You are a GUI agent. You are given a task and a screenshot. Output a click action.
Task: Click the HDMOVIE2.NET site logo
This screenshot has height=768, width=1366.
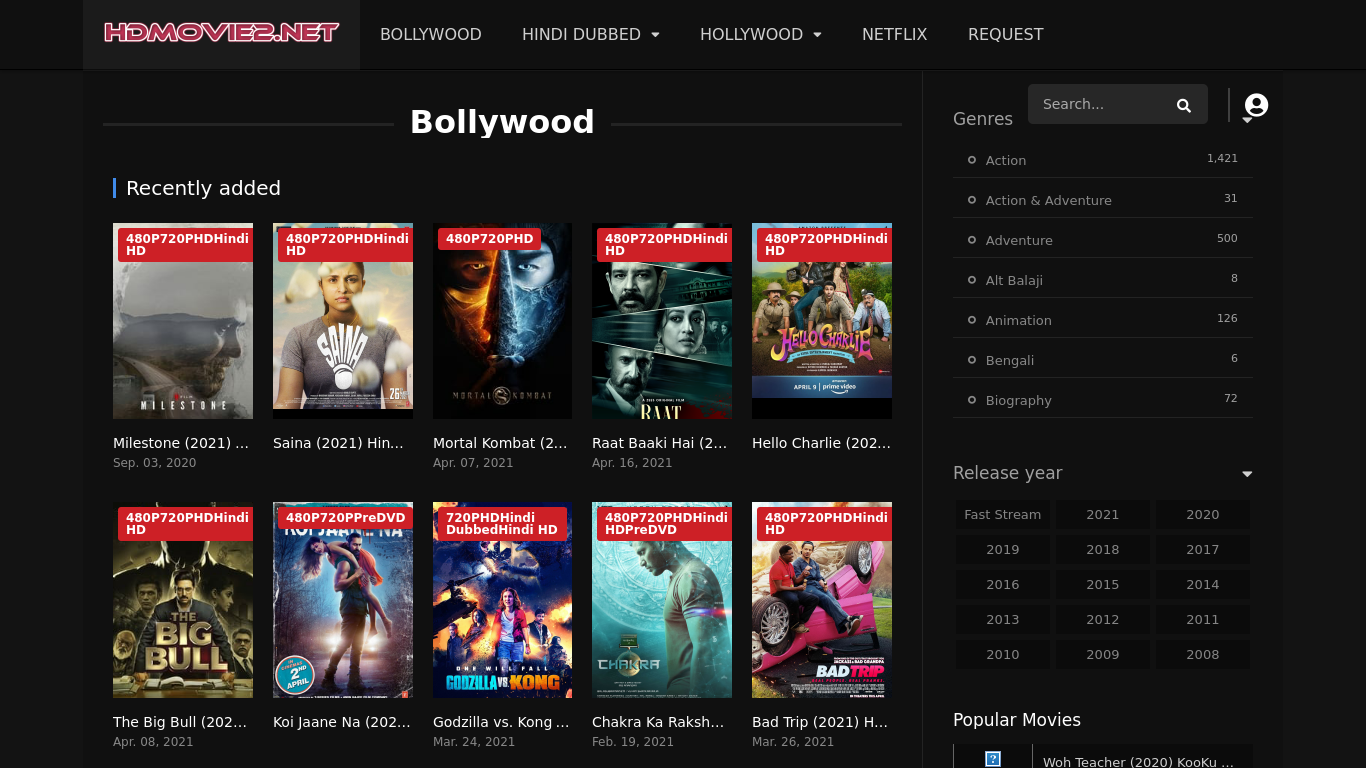coord(220,33)
